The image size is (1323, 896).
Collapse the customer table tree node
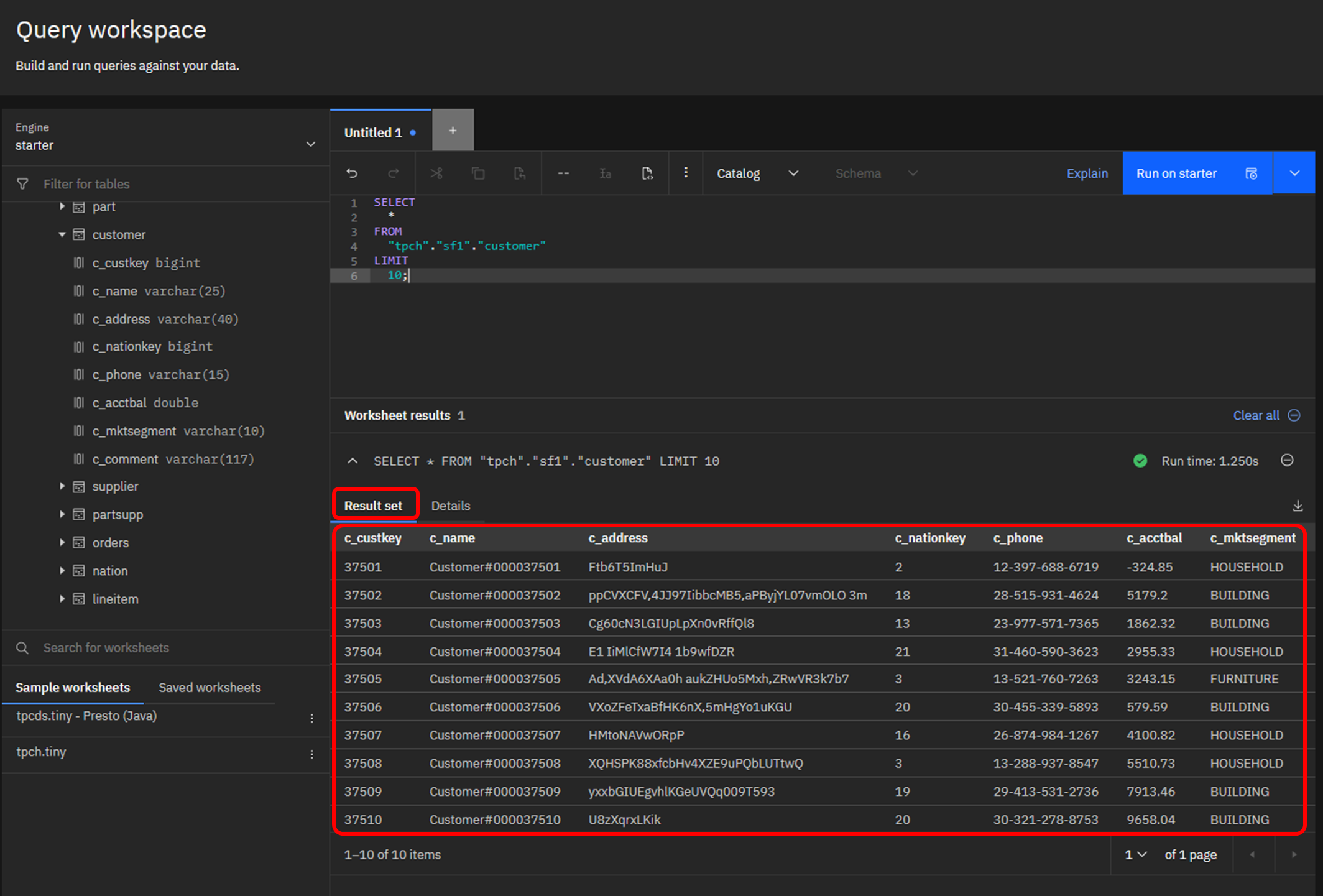62,234
